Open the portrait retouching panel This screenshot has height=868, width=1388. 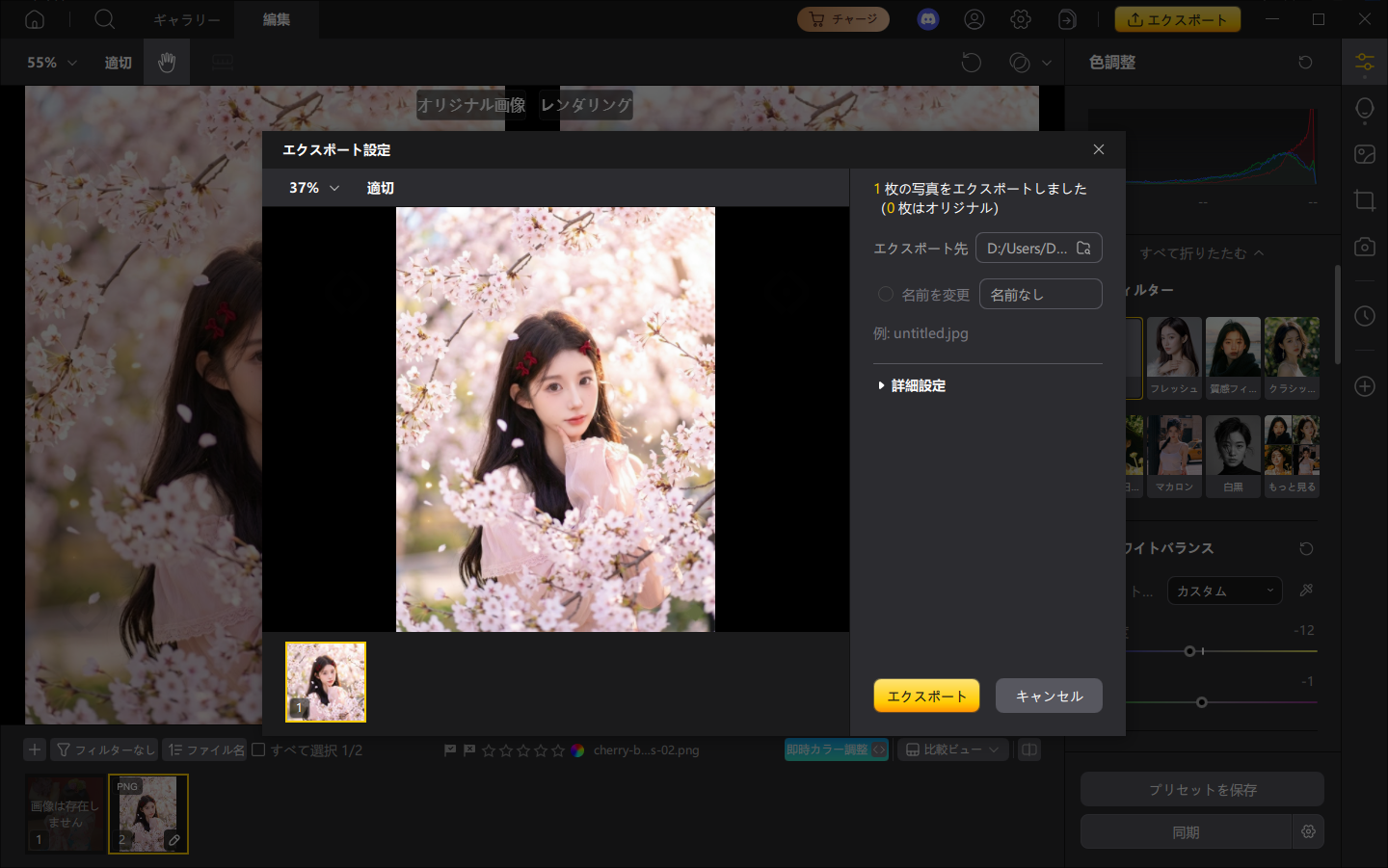click(1364, 108)
